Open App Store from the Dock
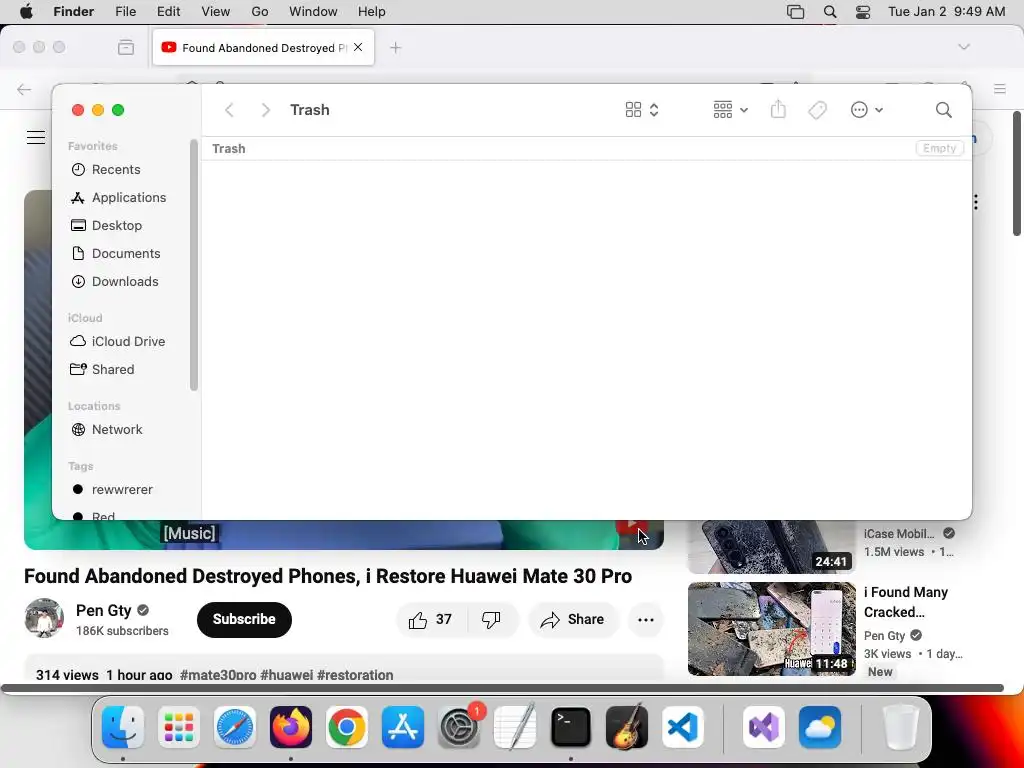 [403, 727]
